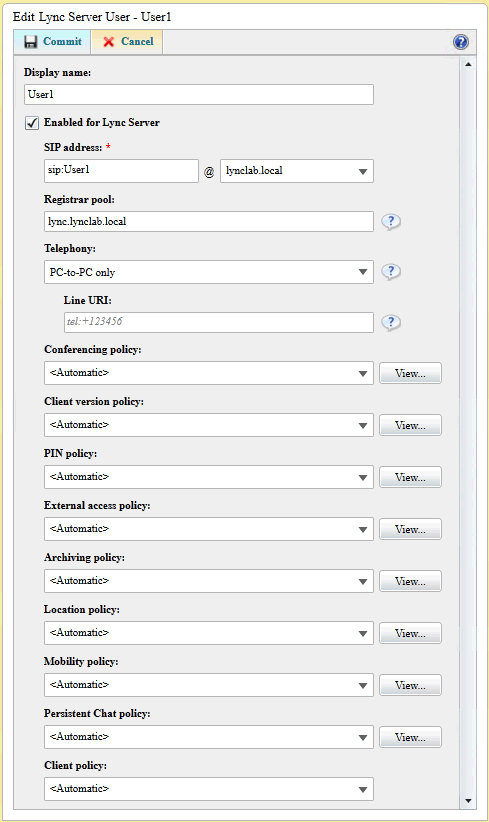Click the scrollbar up arrow

(x=468, y=64)
